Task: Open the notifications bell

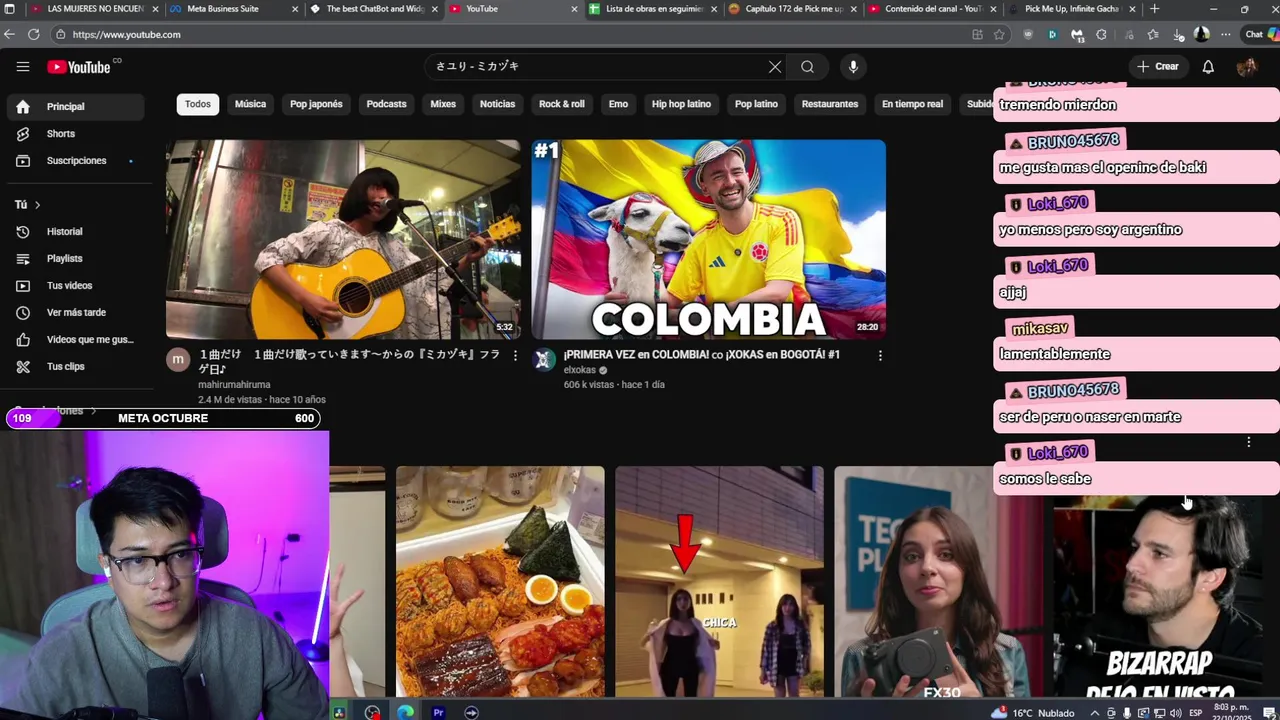Action: (x=1208, y=67)
